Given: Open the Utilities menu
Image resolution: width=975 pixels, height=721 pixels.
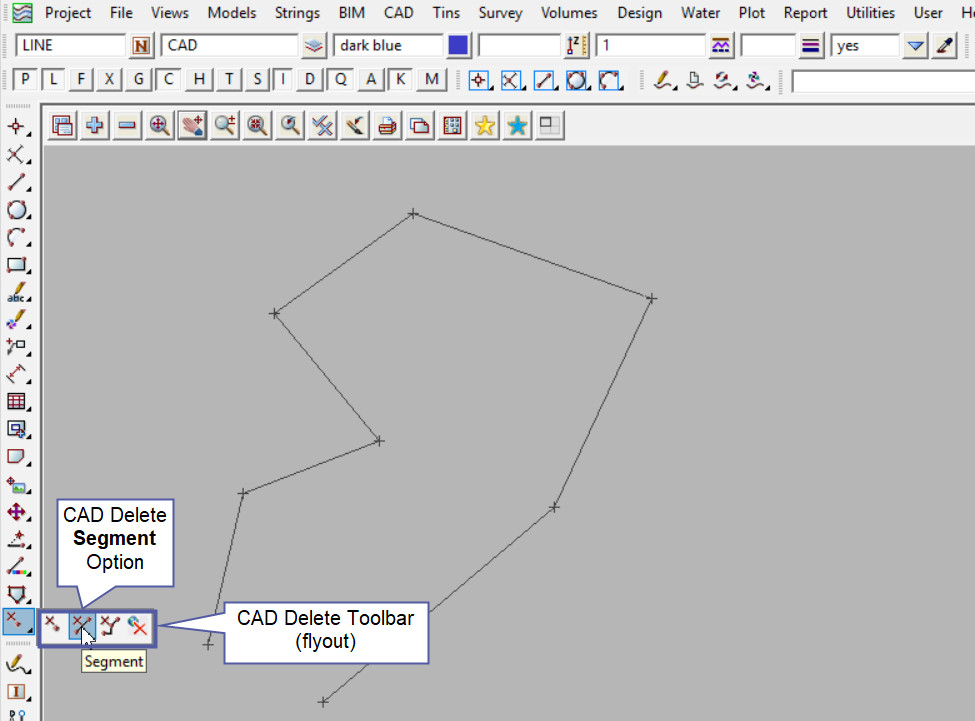Looking at the screenshot, I should pyautogui.click(x=870, y=12).
